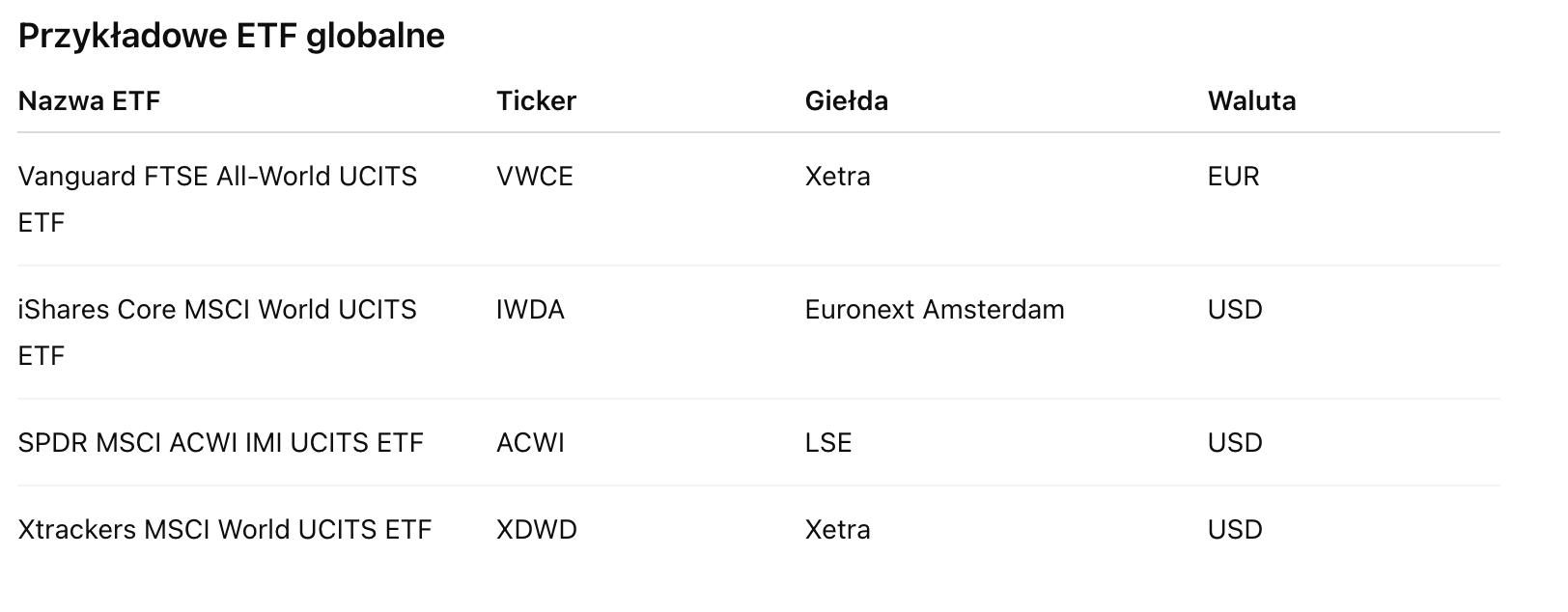Click the 'Waluta' column header
The height and width of the screenshot is (612, 1568).
(1251, 101)
